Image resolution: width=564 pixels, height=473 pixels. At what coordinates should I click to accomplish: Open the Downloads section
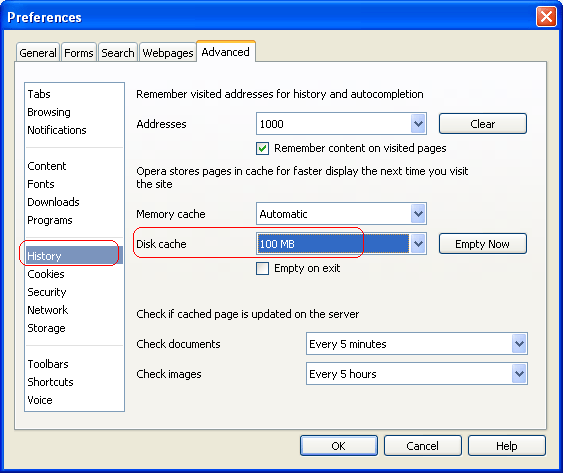coord(53,202)
